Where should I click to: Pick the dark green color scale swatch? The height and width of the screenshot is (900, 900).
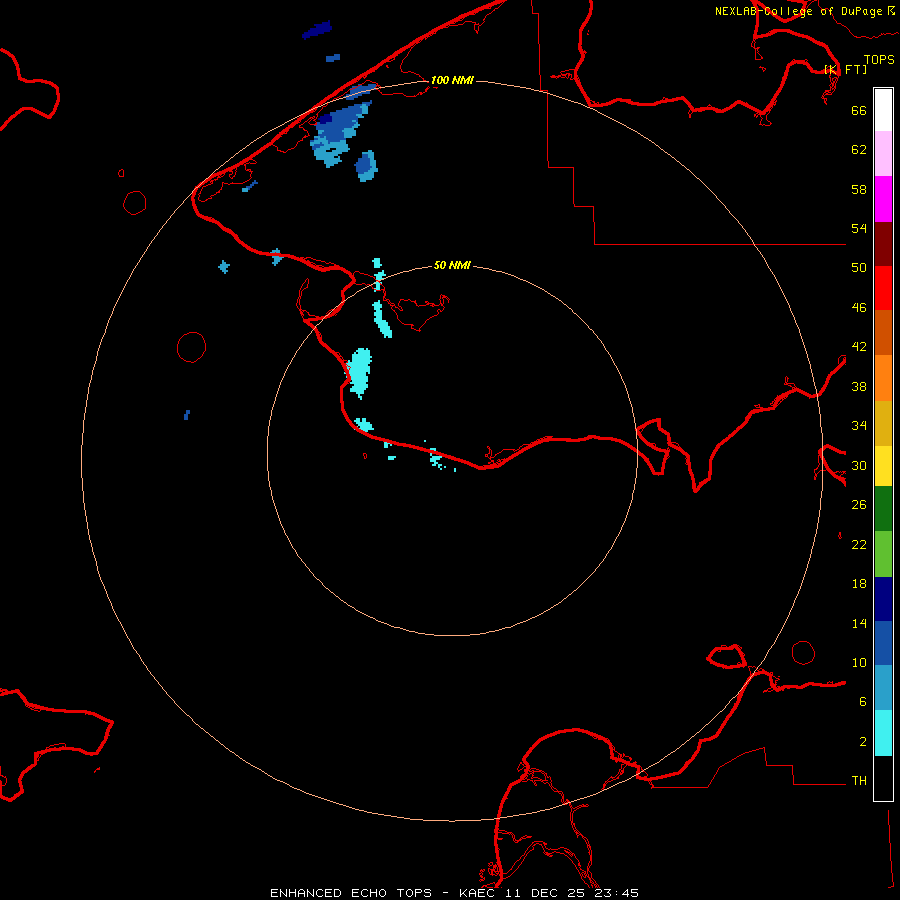[883, 509]
